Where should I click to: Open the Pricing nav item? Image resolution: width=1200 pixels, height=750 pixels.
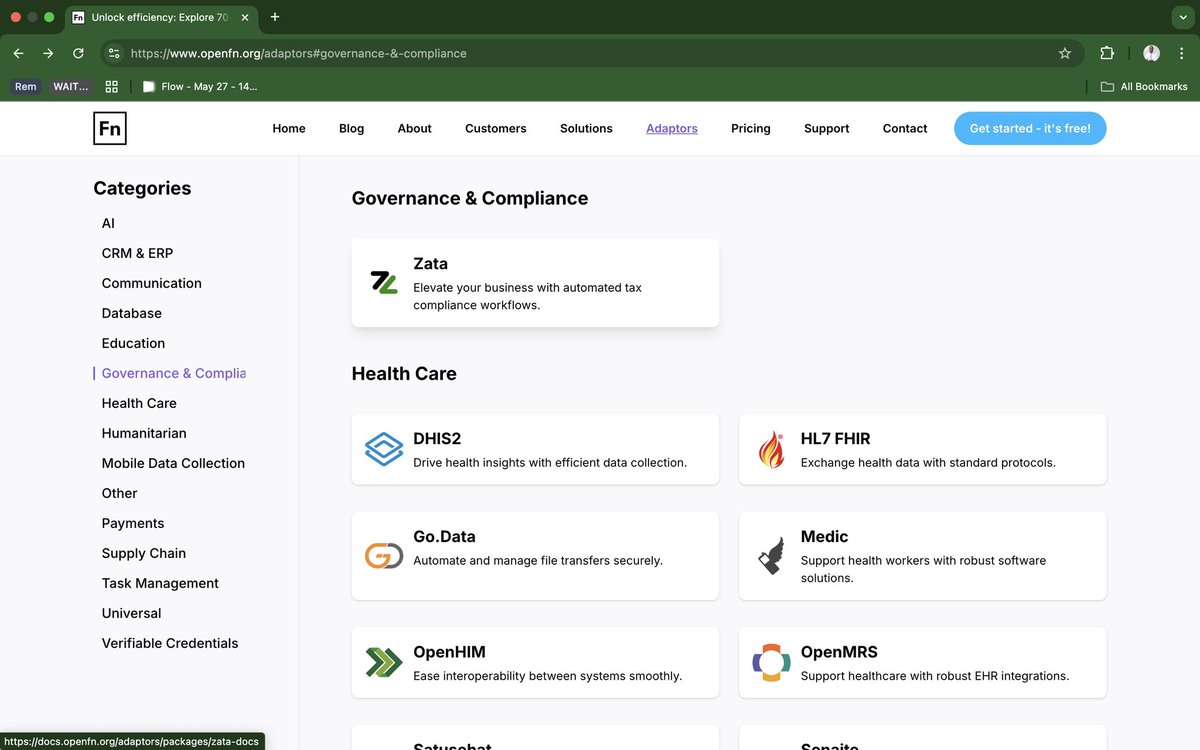pyautogui.click(x=750, y=128)
